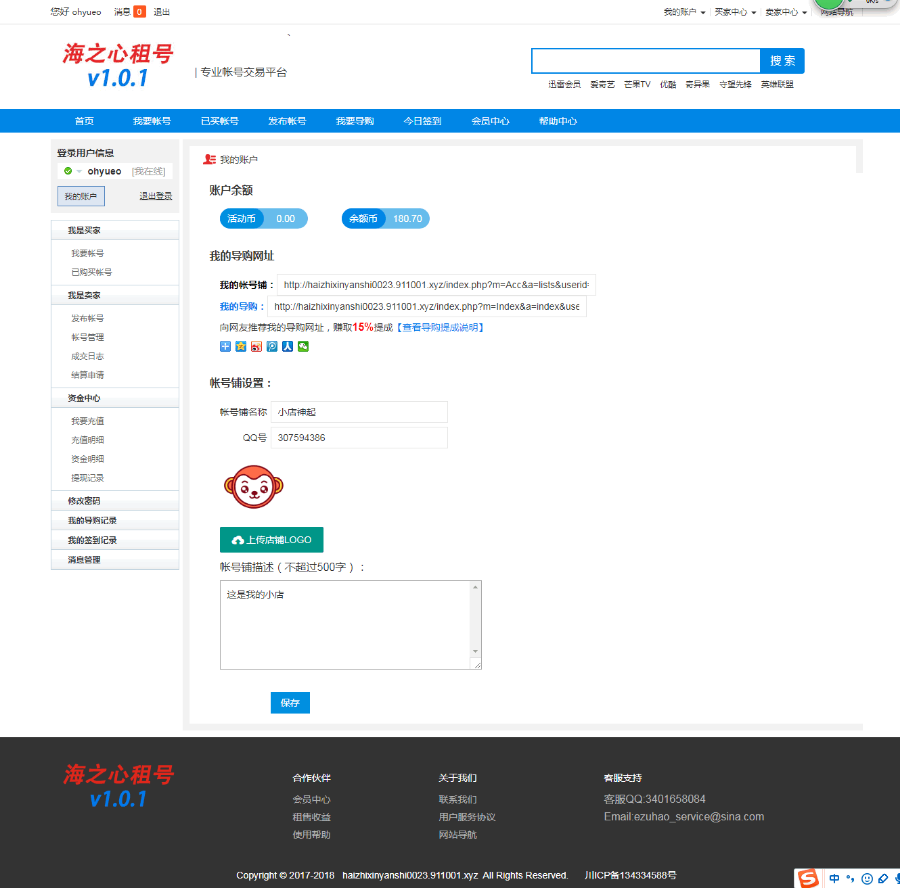Share shop URL to Sina Weibo
Screen dimensions: 900x888
pyautogui.click(x=257, y=346)
